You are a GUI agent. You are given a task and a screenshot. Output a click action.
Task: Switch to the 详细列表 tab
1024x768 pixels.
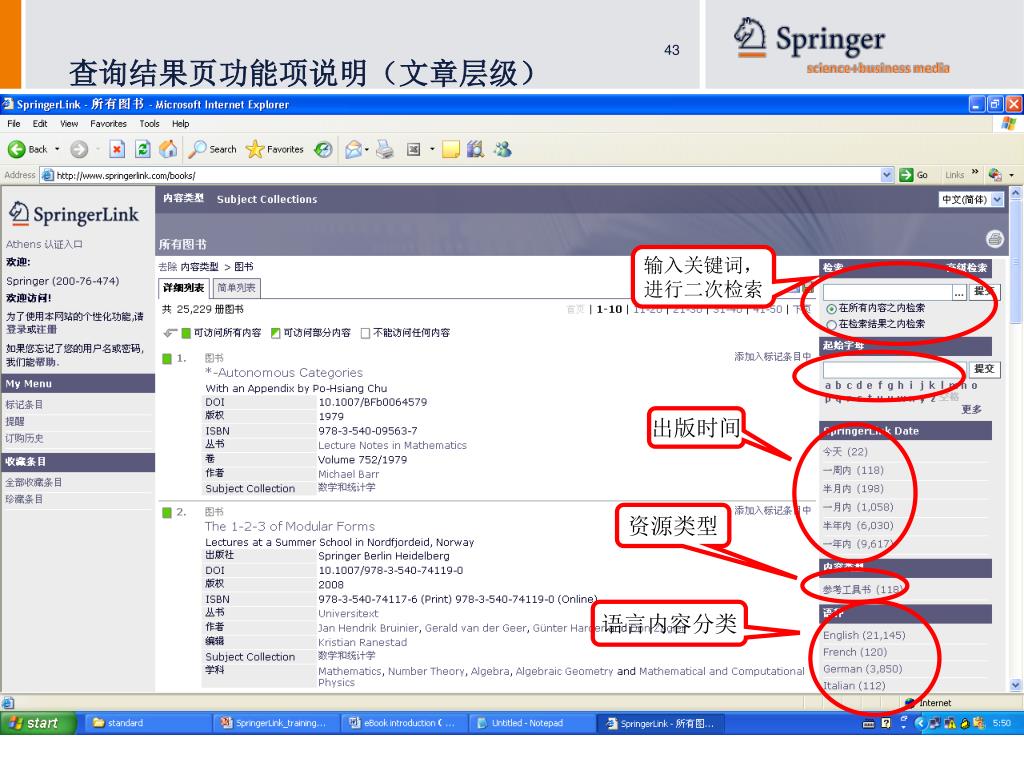tap(184, 288)
